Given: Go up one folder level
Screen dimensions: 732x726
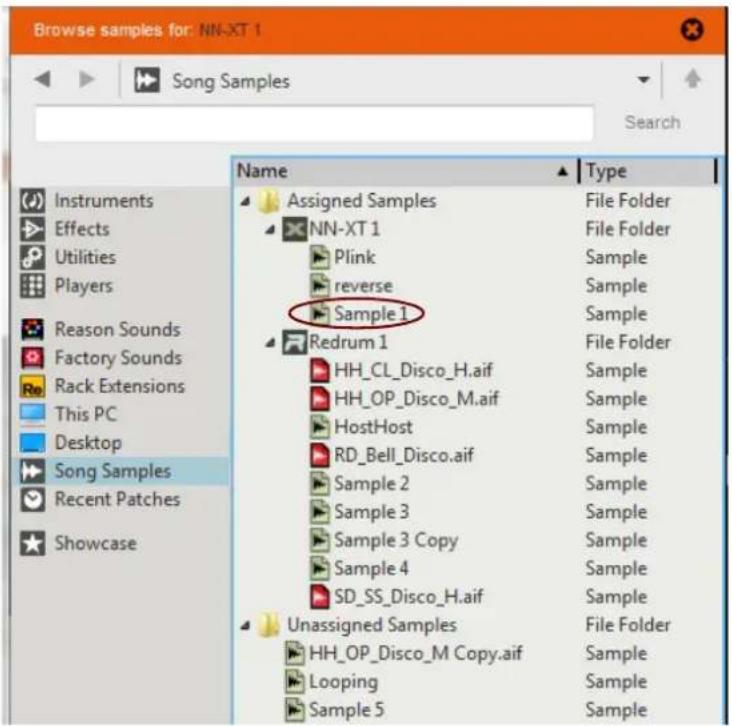Looking at the screenshot, I should [693, 79].
